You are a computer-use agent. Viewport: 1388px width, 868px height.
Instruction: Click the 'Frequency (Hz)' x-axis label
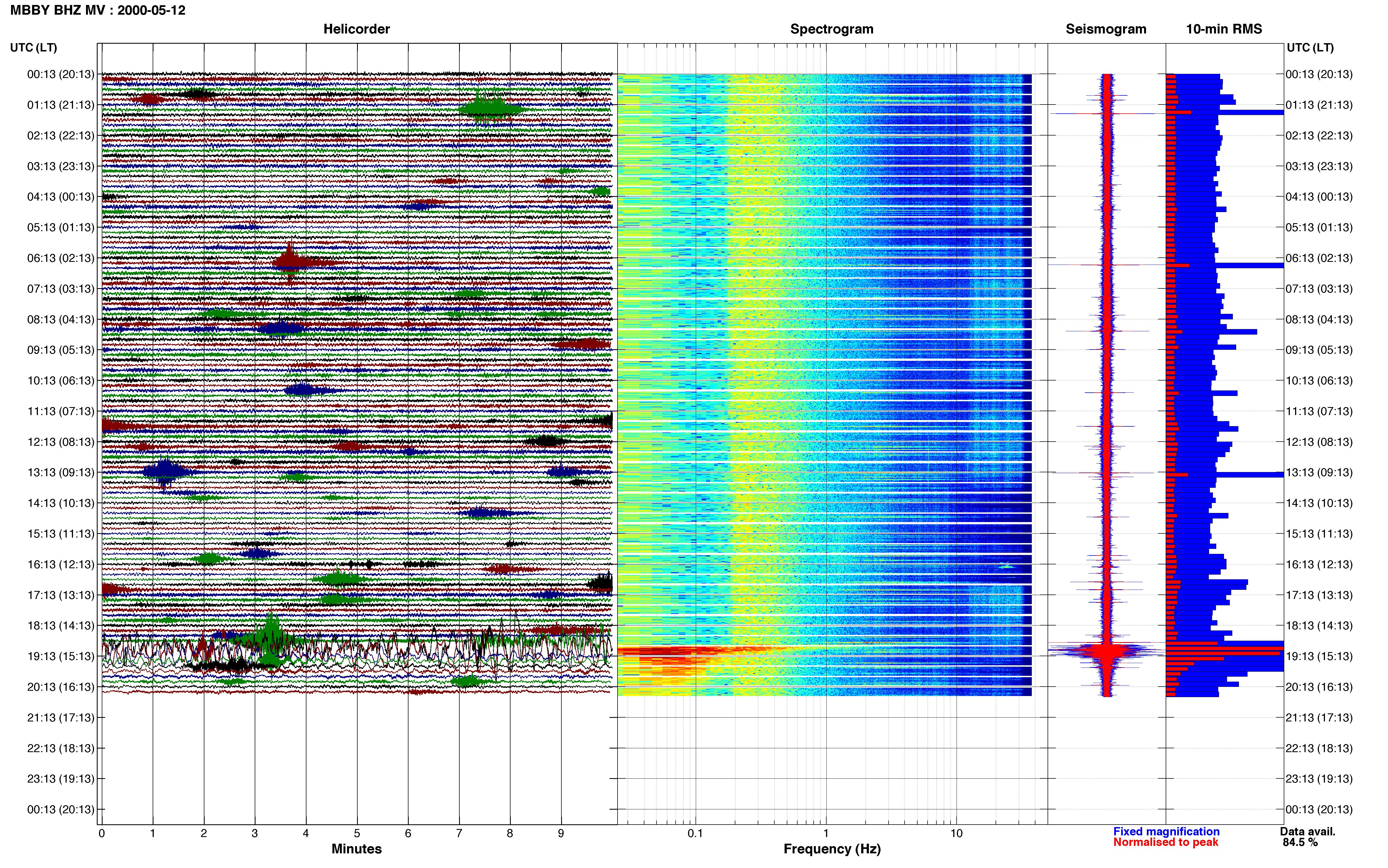coord(832,849)
